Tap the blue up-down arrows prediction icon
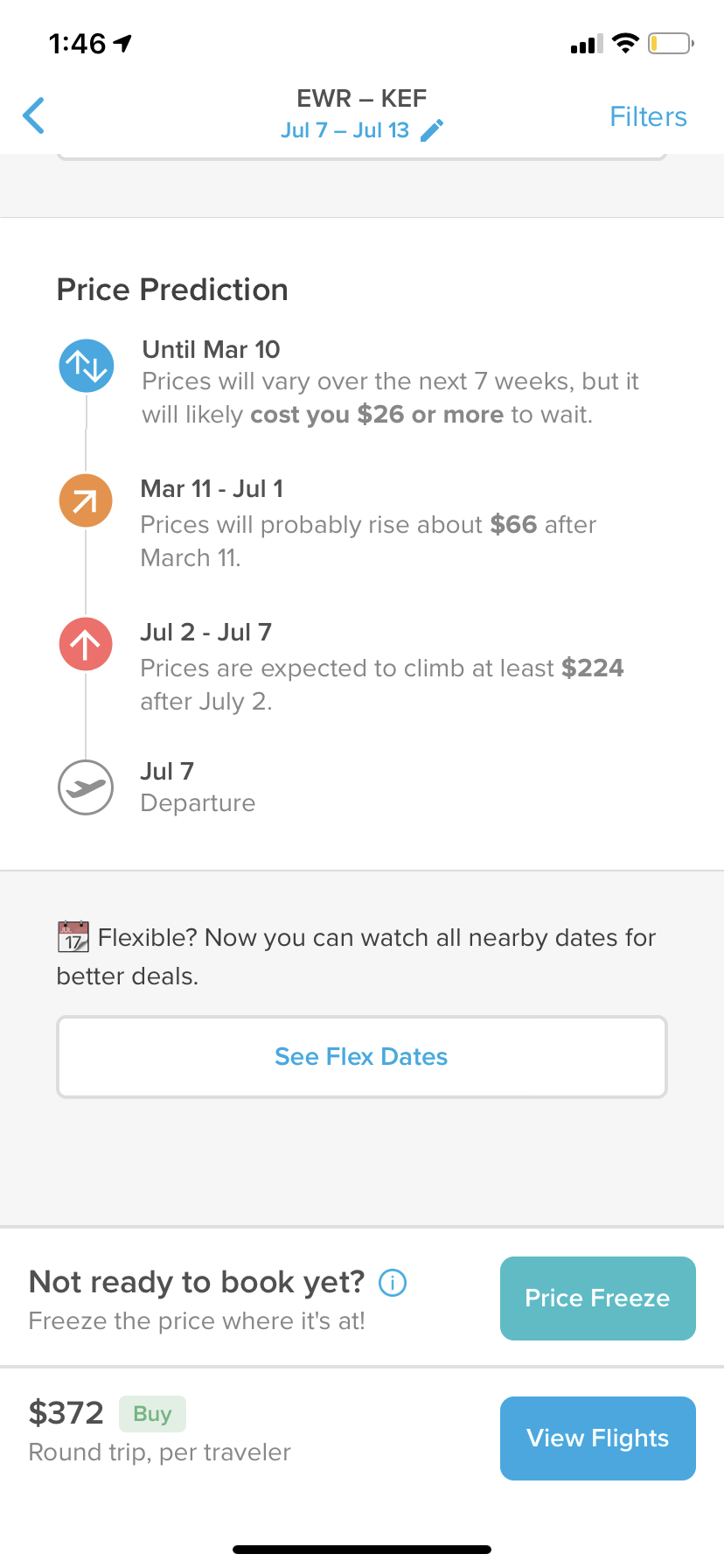The width and height of the screenshot is (724, 1568). pos(86,366)
